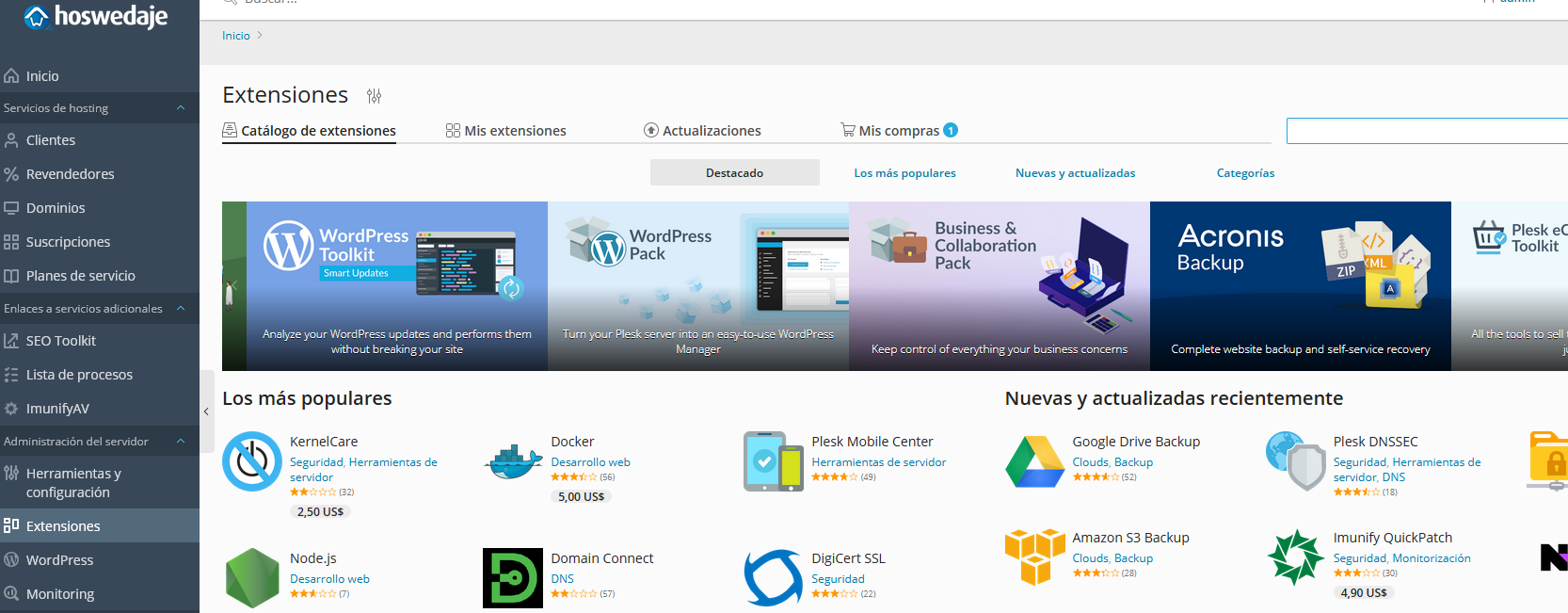Open the DigiCert SSL icon
1568x613 pixels.
coord(774,578)
